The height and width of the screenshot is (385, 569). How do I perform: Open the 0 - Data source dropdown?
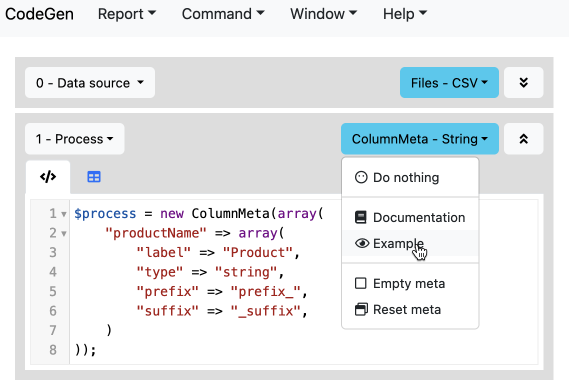click(90, 83)
